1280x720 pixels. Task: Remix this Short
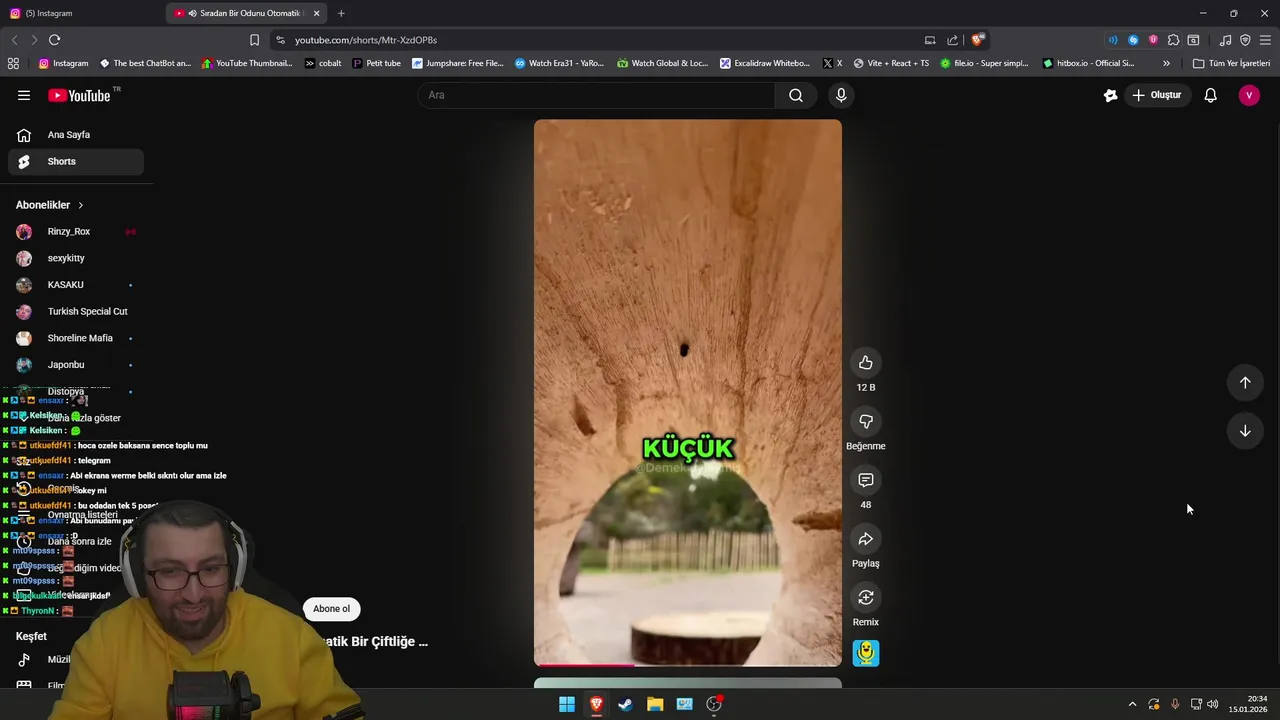866,598
